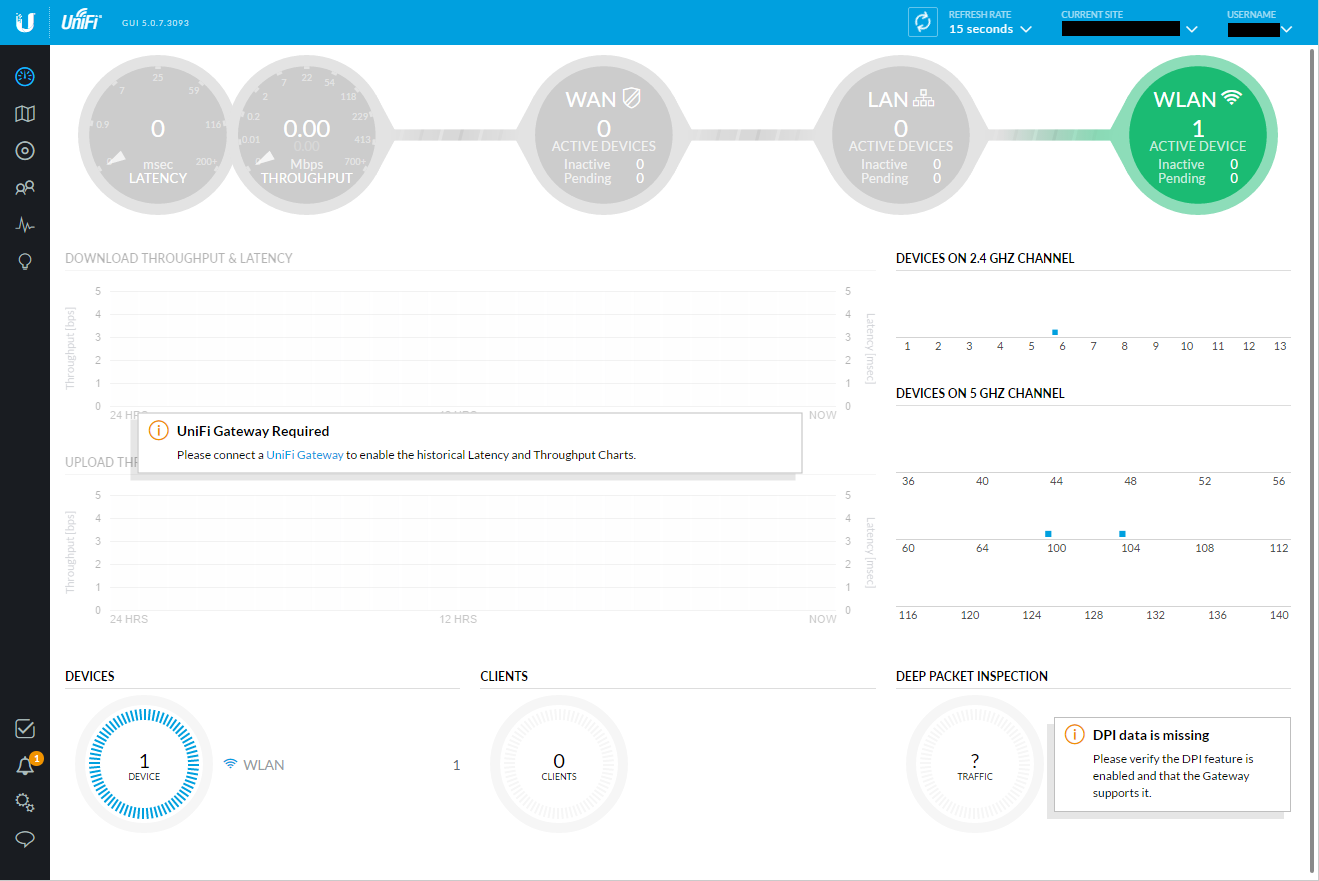Viewport: 1319px width, 881px height.
Task: Expand the Username dropdown arrow
Action: pyautogui.click(x=1286, y=30)
